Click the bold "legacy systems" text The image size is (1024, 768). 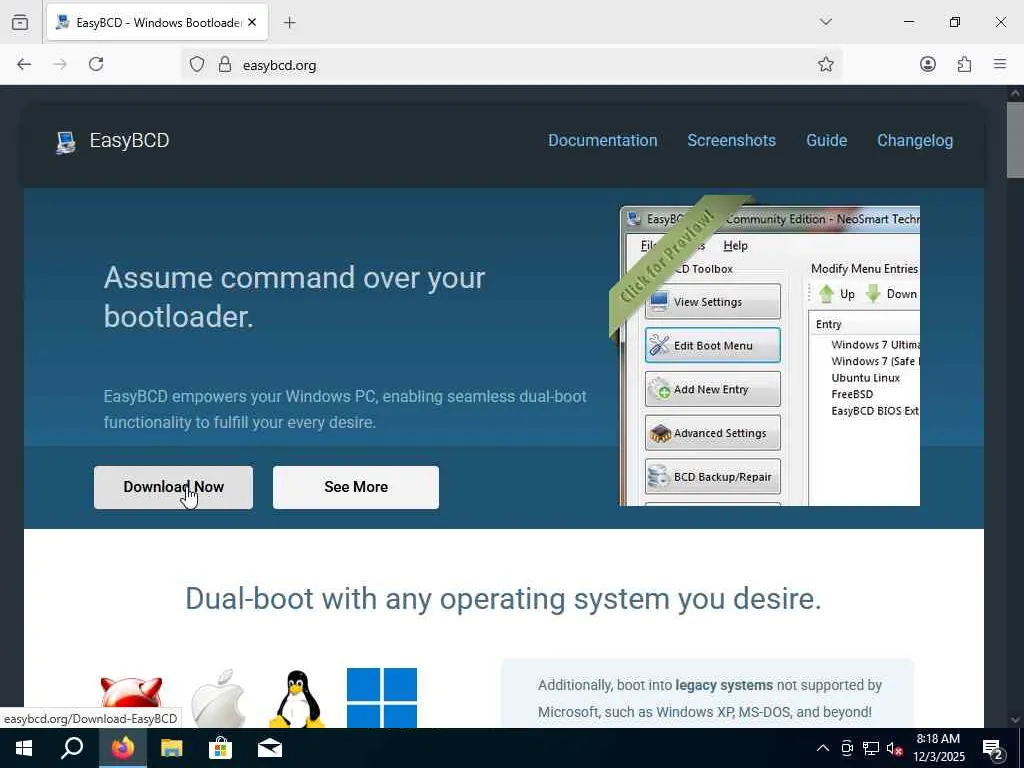tap(724, 685)
